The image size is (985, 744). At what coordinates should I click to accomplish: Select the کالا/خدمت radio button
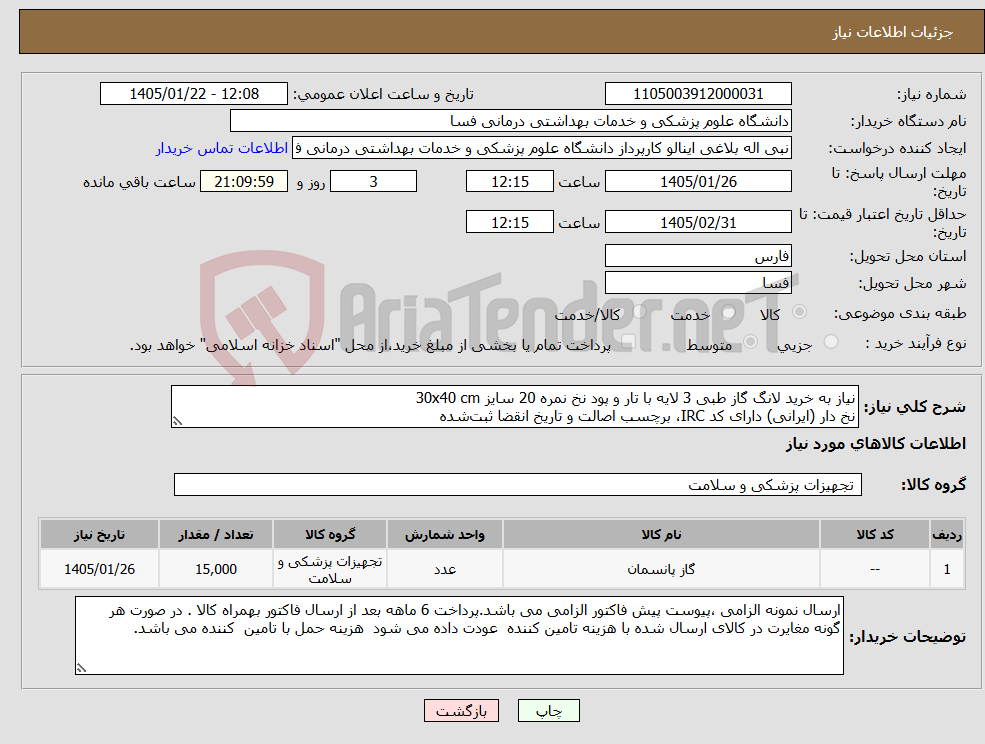point(639,312)
